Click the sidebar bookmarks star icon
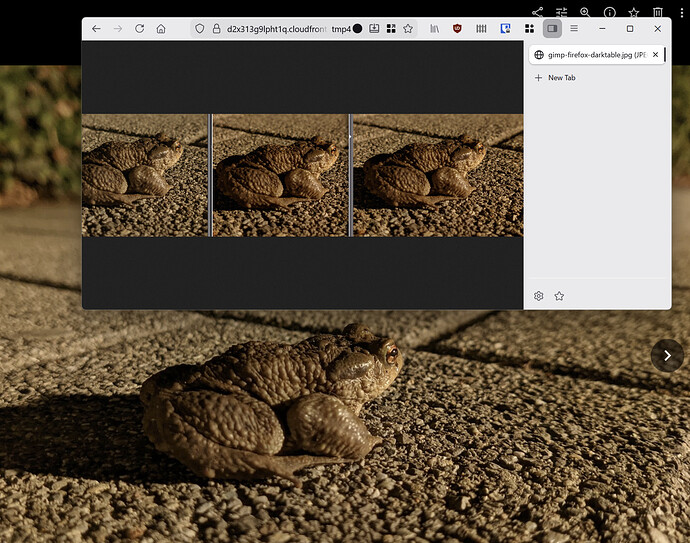This screenshot has width=690, height=543. [559, 296]
